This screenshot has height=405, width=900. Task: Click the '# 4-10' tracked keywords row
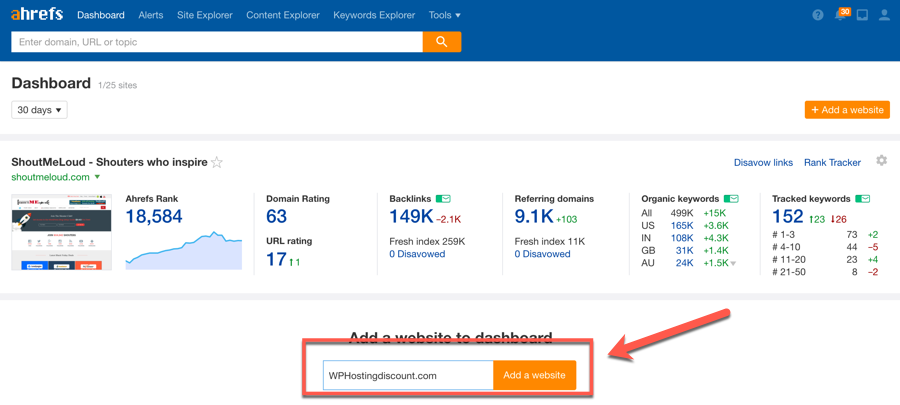tap(825, 247)
